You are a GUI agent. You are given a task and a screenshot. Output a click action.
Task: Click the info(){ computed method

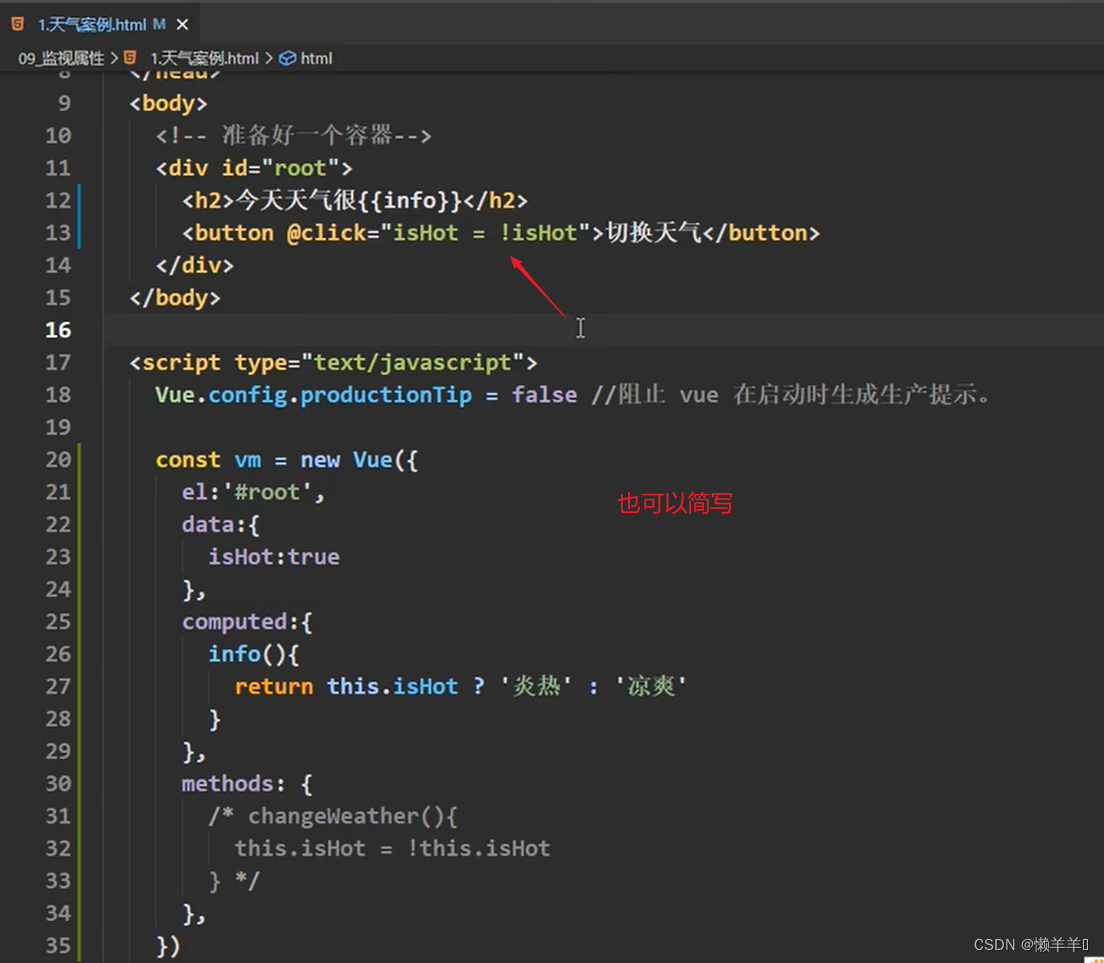254,654
